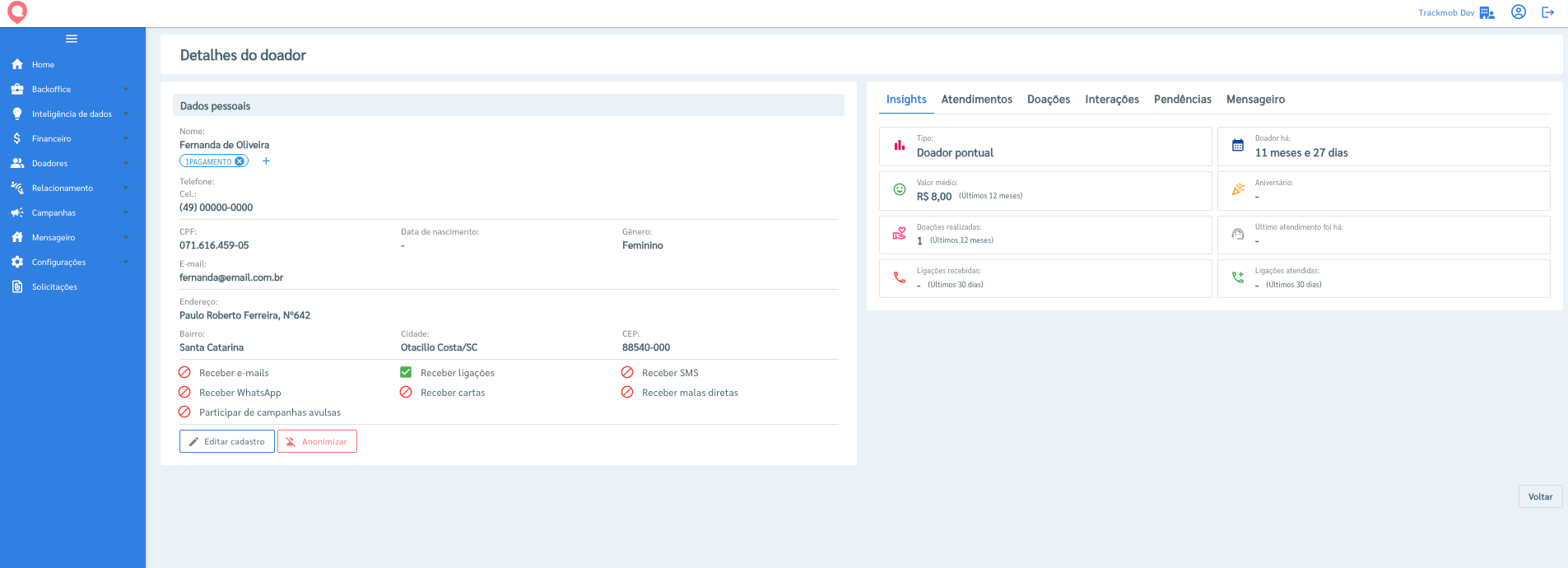Click the logout icon in top bar

(1548, 12)
